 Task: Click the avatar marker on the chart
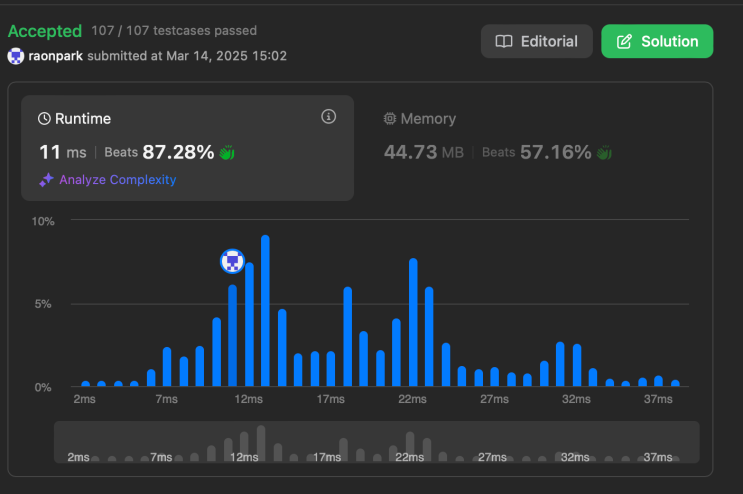click(x=232, y=261)
